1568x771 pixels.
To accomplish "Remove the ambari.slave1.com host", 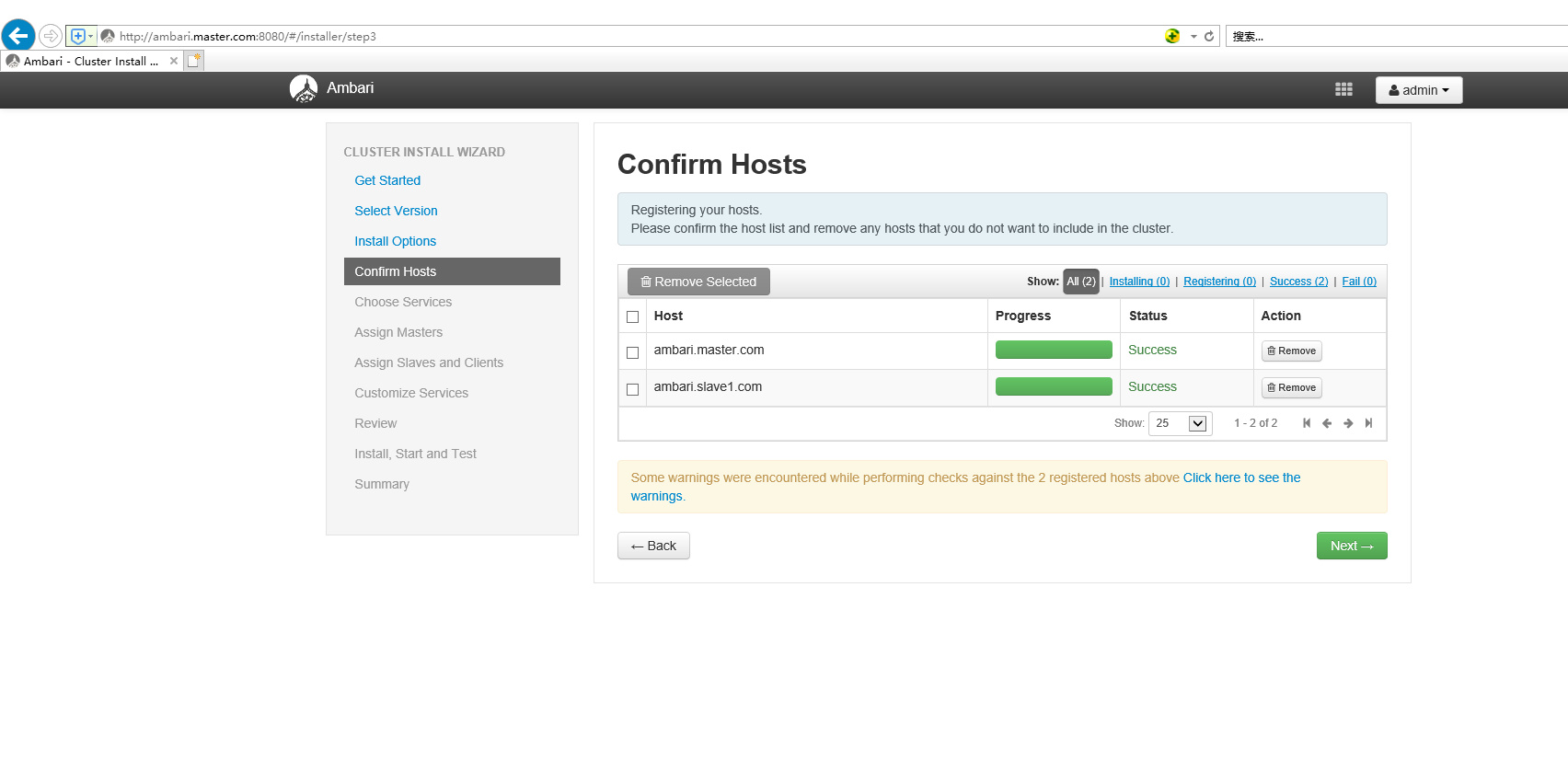I will (x=1291, y=387).
